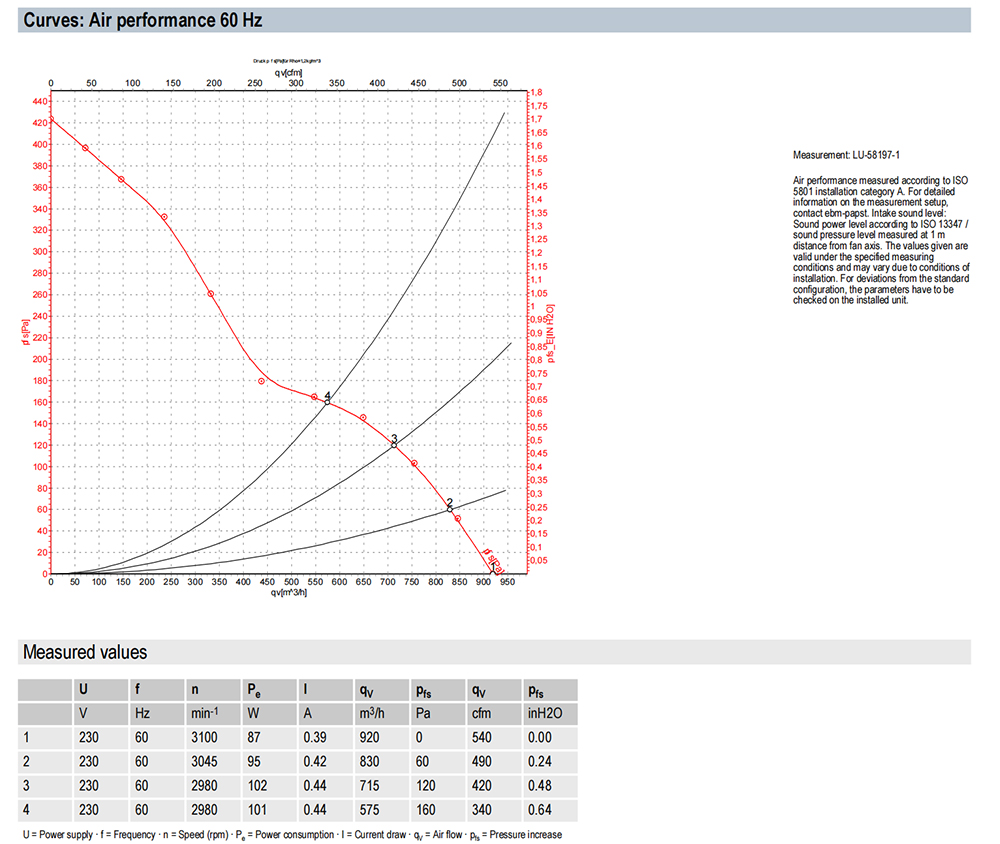Click the 'Measurement: LU-58197-1' text

[x=846, y=156]
